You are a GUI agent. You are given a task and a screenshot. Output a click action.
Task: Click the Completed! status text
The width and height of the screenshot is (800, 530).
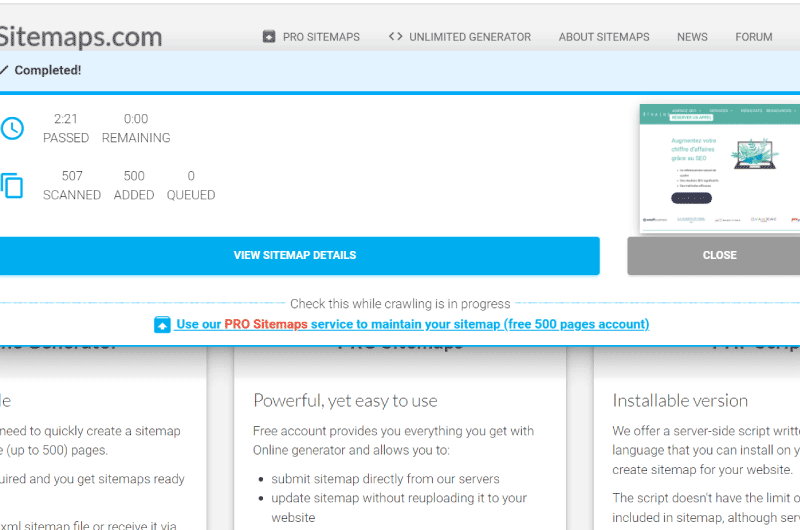tap(47, 70)
